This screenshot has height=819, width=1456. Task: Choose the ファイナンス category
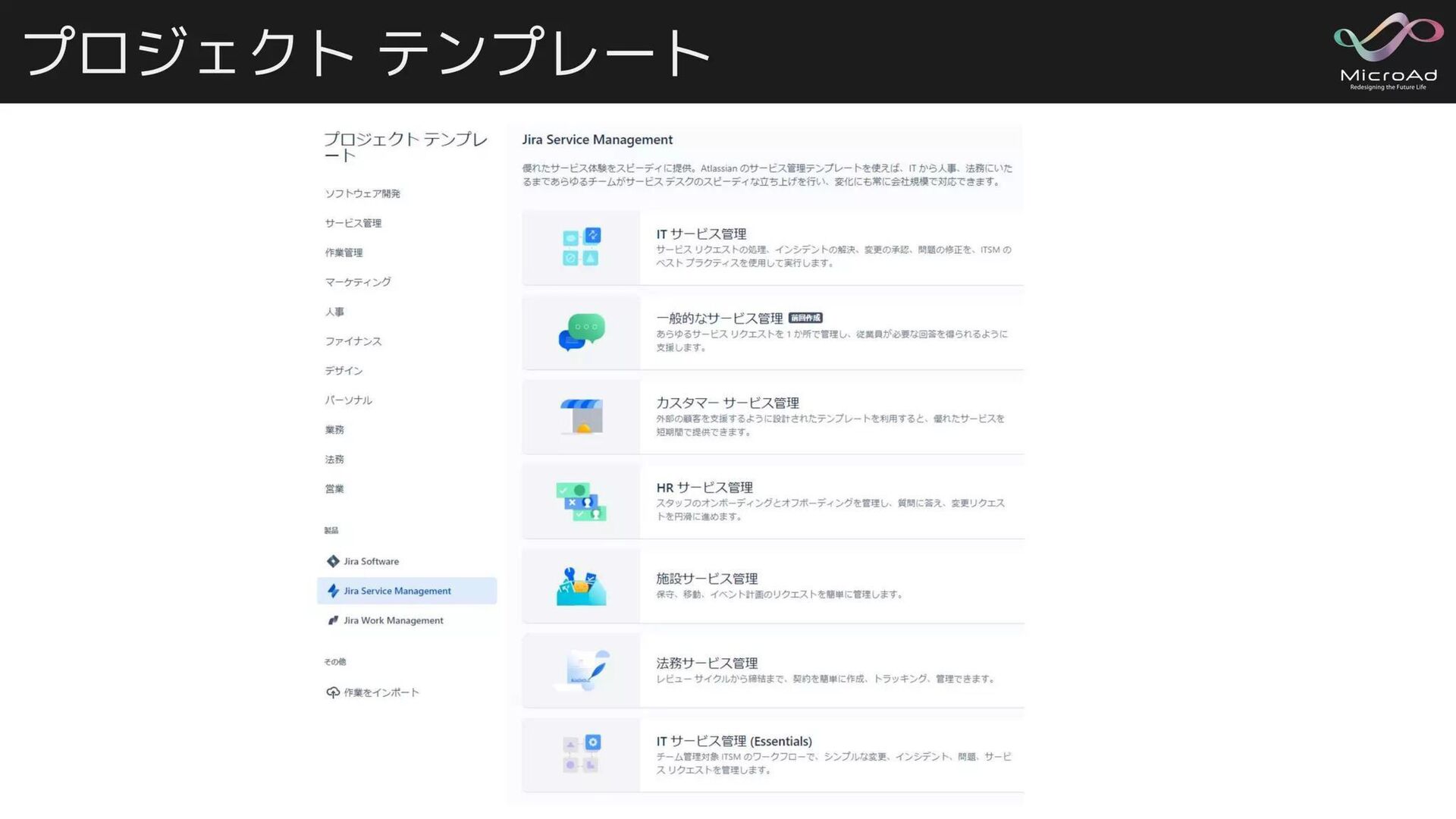tap(353, 341)
